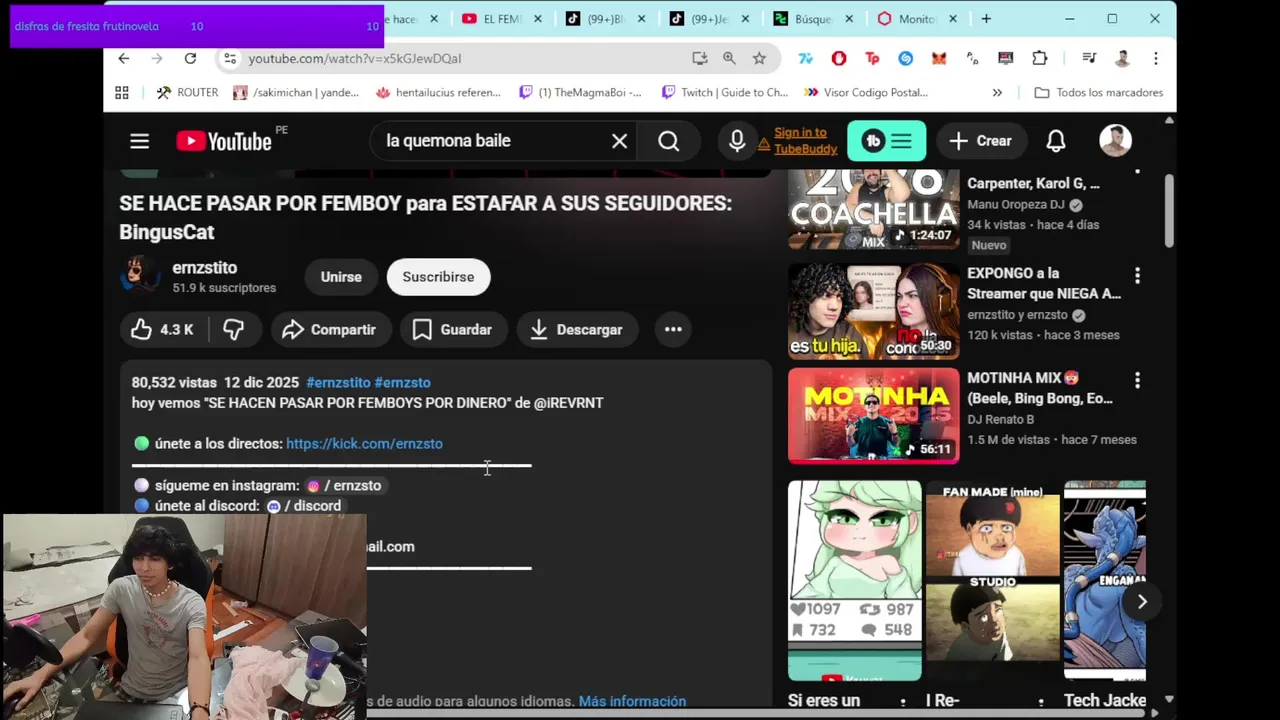This screenshot has height=720, width=1280.
Task: Open the TubeBuddy menu button
Action: (887, 141)
